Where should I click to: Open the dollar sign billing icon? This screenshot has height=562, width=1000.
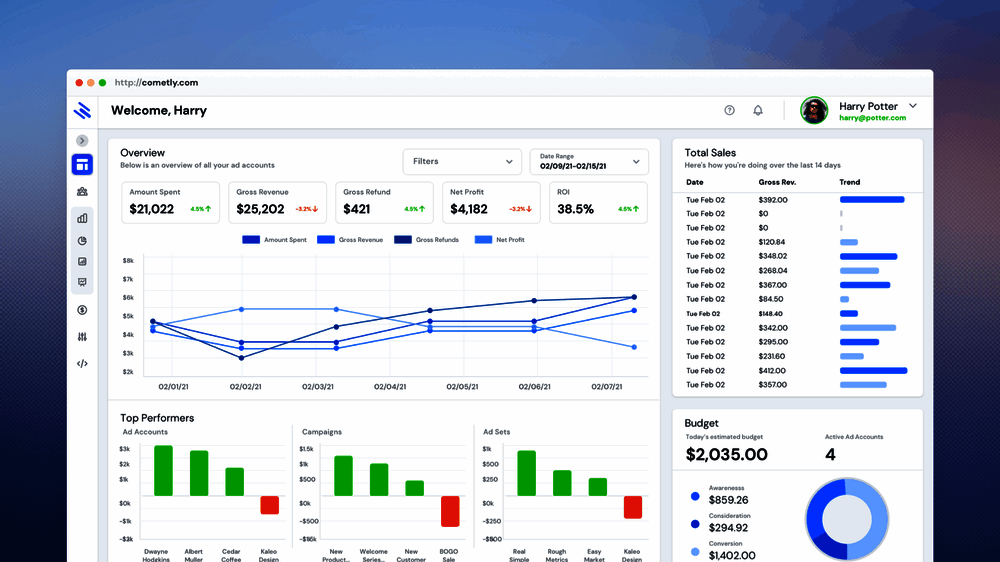82,310
